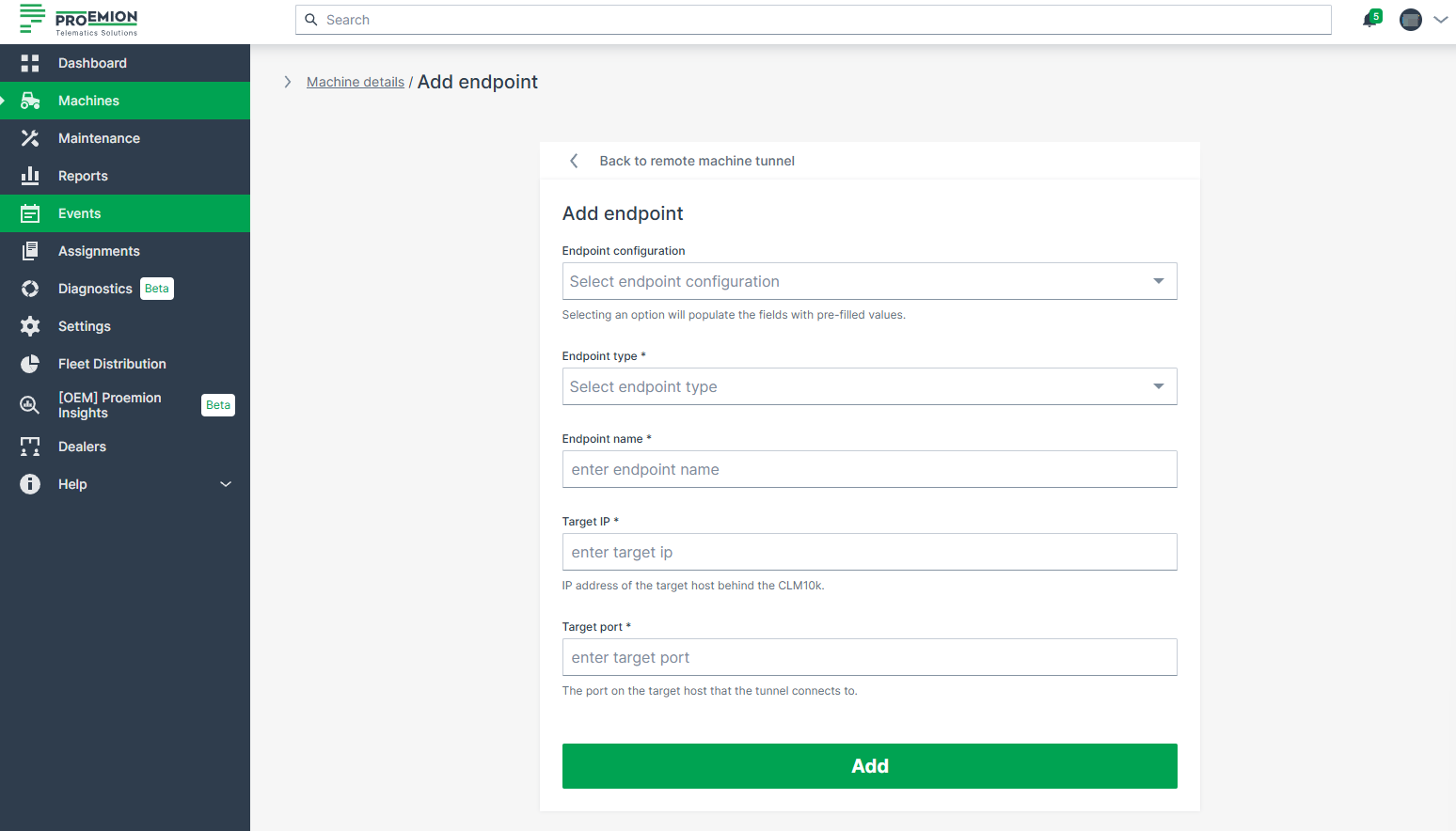The image size is (1456, 831).
Task: Click the Diagnostics icon in sidebar
Action: (x=30, y=289)
